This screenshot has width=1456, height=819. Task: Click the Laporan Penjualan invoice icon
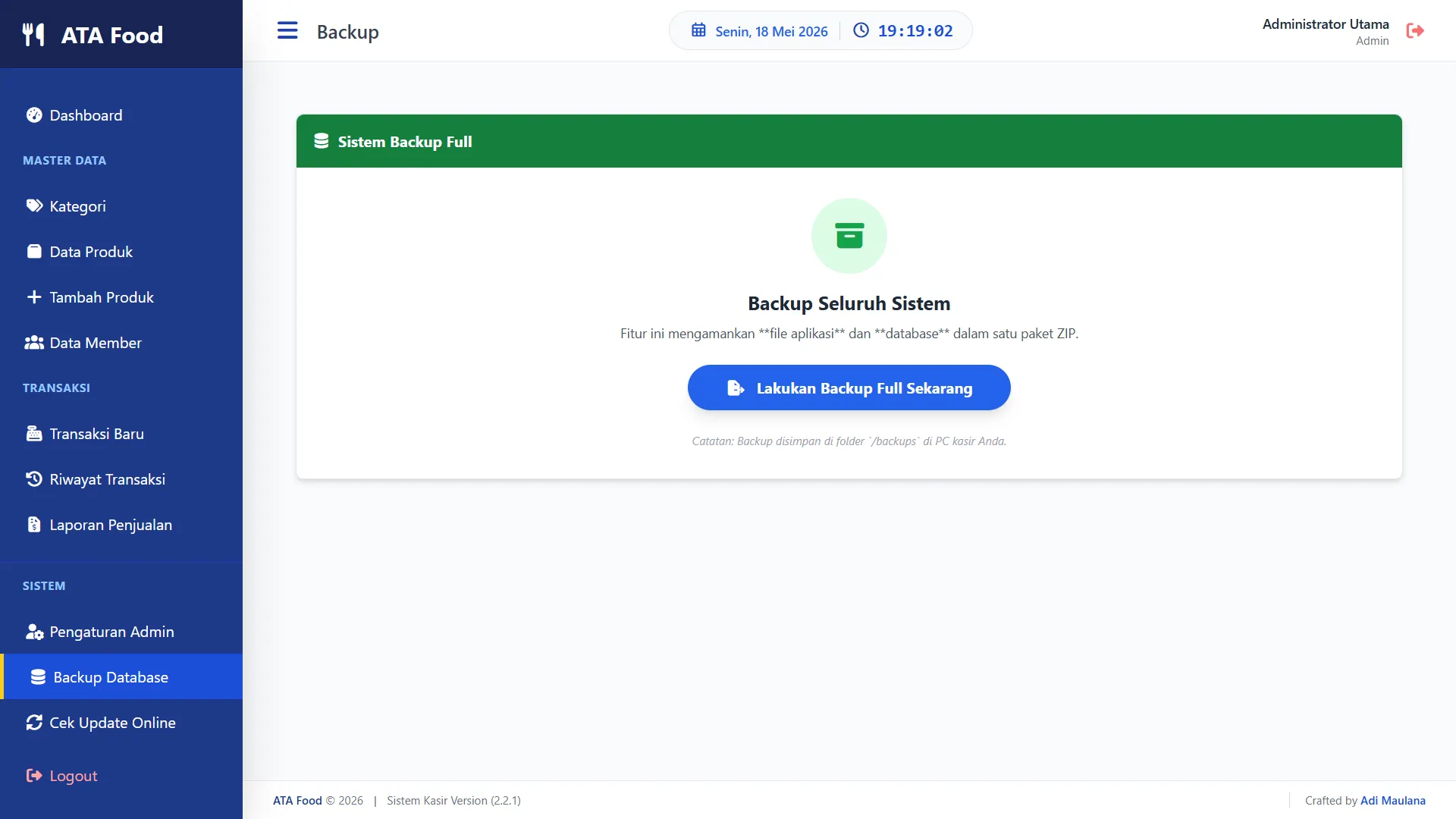(x=34, y=525)
